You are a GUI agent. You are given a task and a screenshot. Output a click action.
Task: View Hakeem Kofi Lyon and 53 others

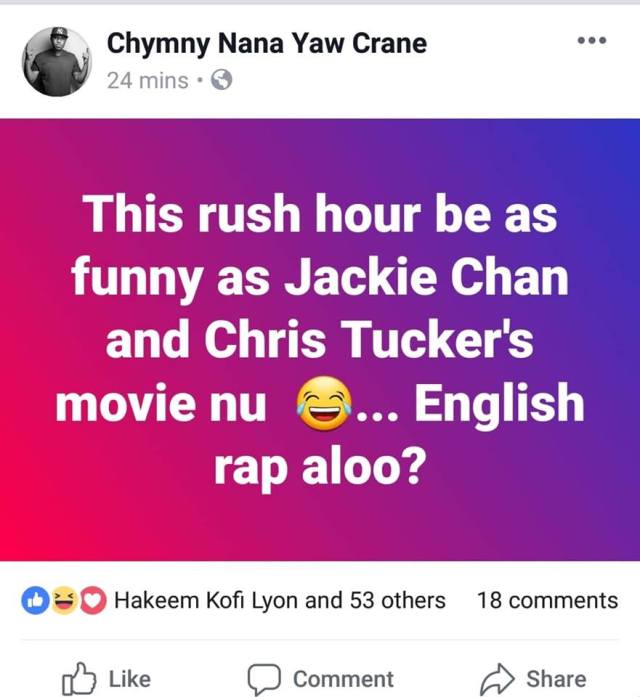[x=280, y=601]
